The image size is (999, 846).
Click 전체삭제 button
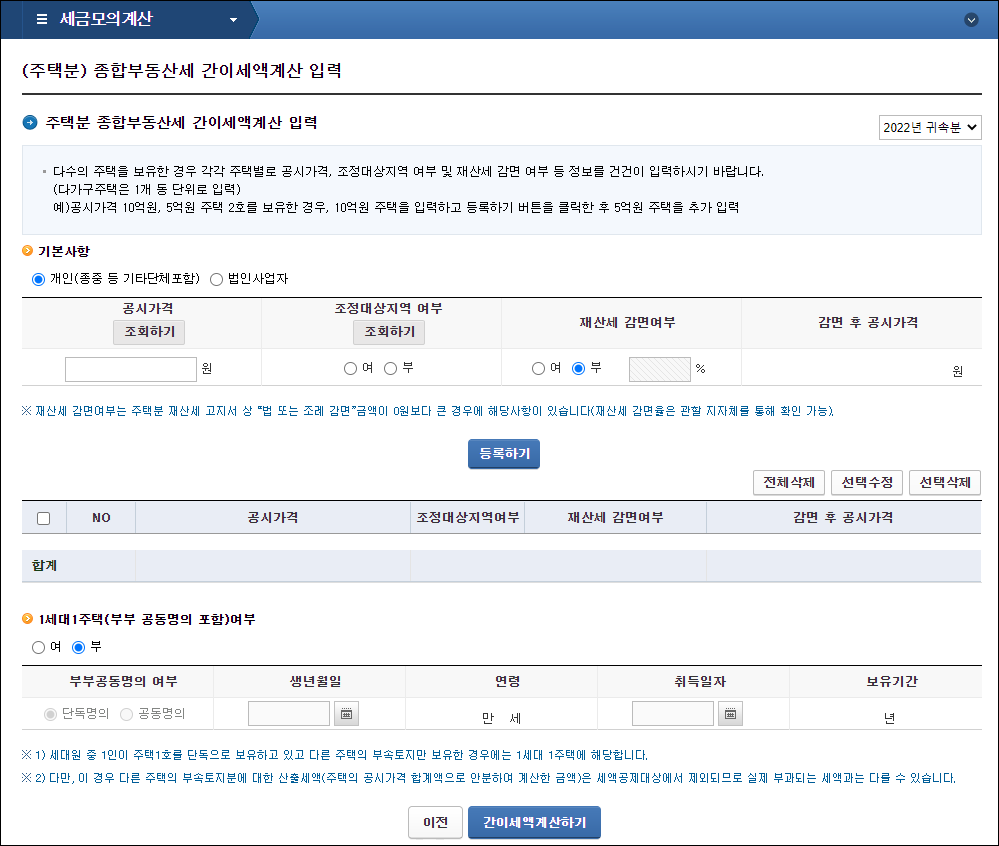[x=789, y=482]
